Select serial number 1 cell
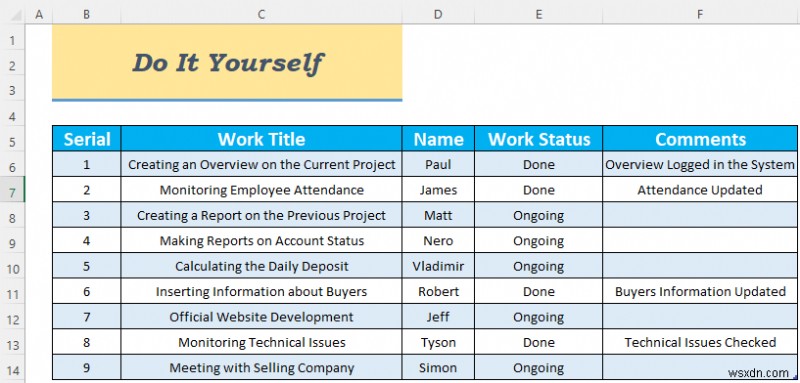Viewport: 800px width, 383px height. coord(87,164)
